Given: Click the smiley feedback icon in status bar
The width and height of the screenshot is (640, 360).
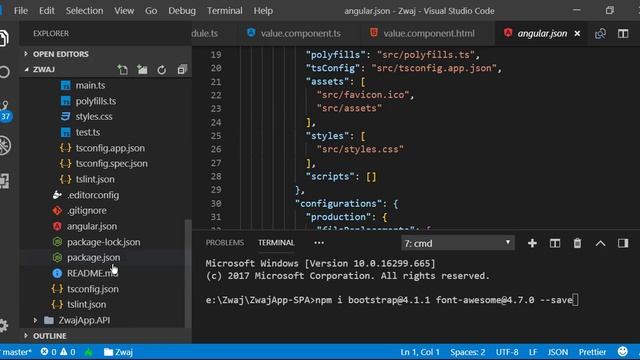Looking at the screenshot, I should [x=622, y=352].
